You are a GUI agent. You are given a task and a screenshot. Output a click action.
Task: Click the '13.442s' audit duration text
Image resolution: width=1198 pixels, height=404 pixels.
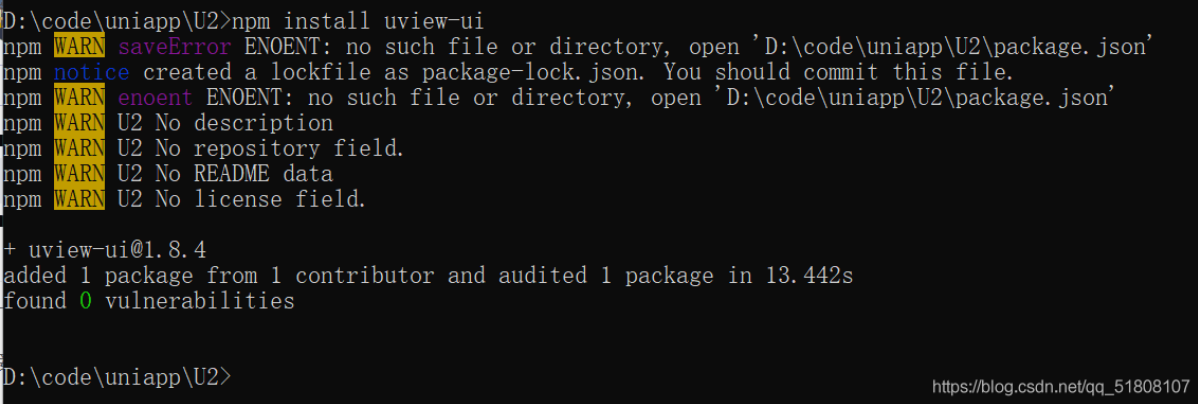click(809, 276)
